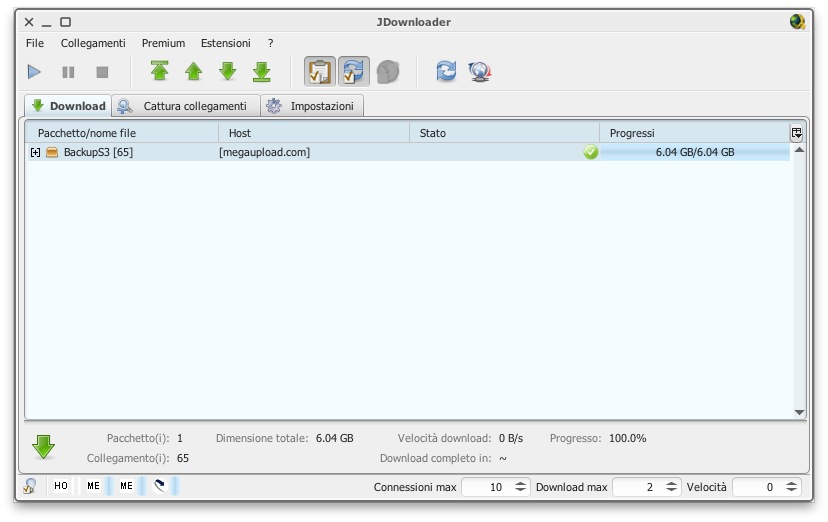Open the Impostazioni tab

coord(312,106)
